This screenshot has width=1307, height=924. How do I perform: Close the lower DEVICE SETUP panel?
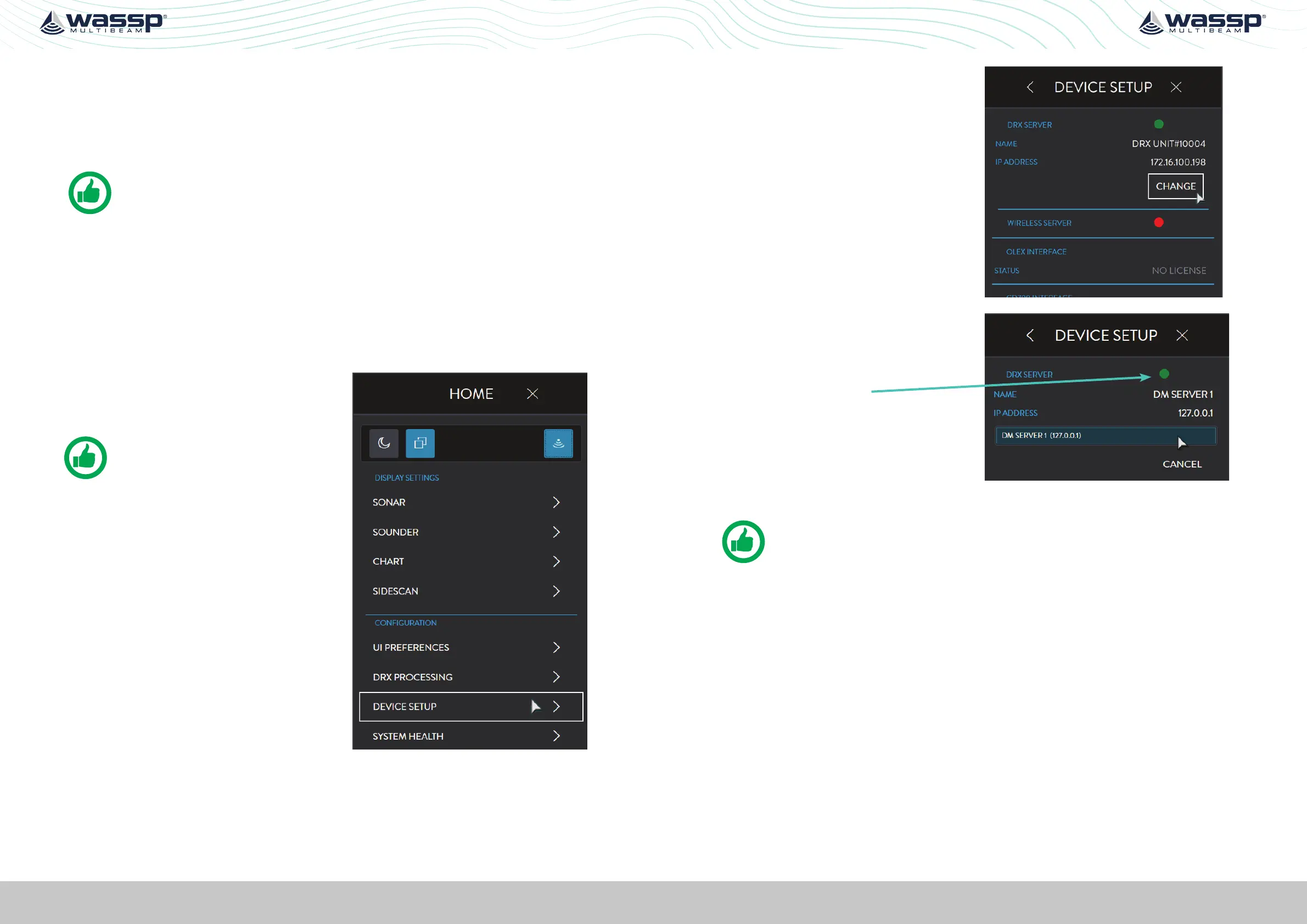pos(1182,335)
